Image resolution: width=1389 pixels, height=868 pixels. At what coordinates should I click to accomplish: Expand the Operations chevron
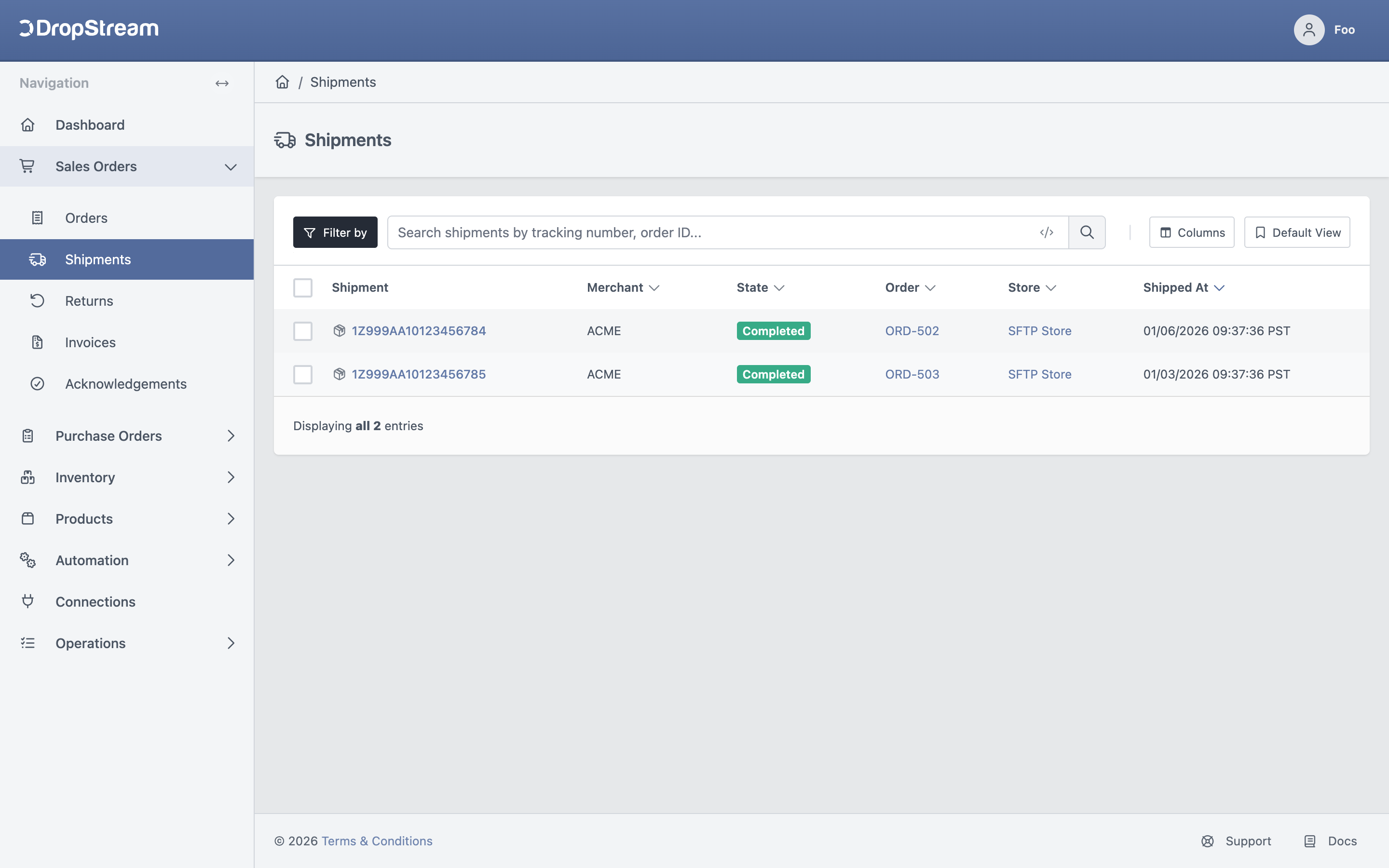[231, 643]
